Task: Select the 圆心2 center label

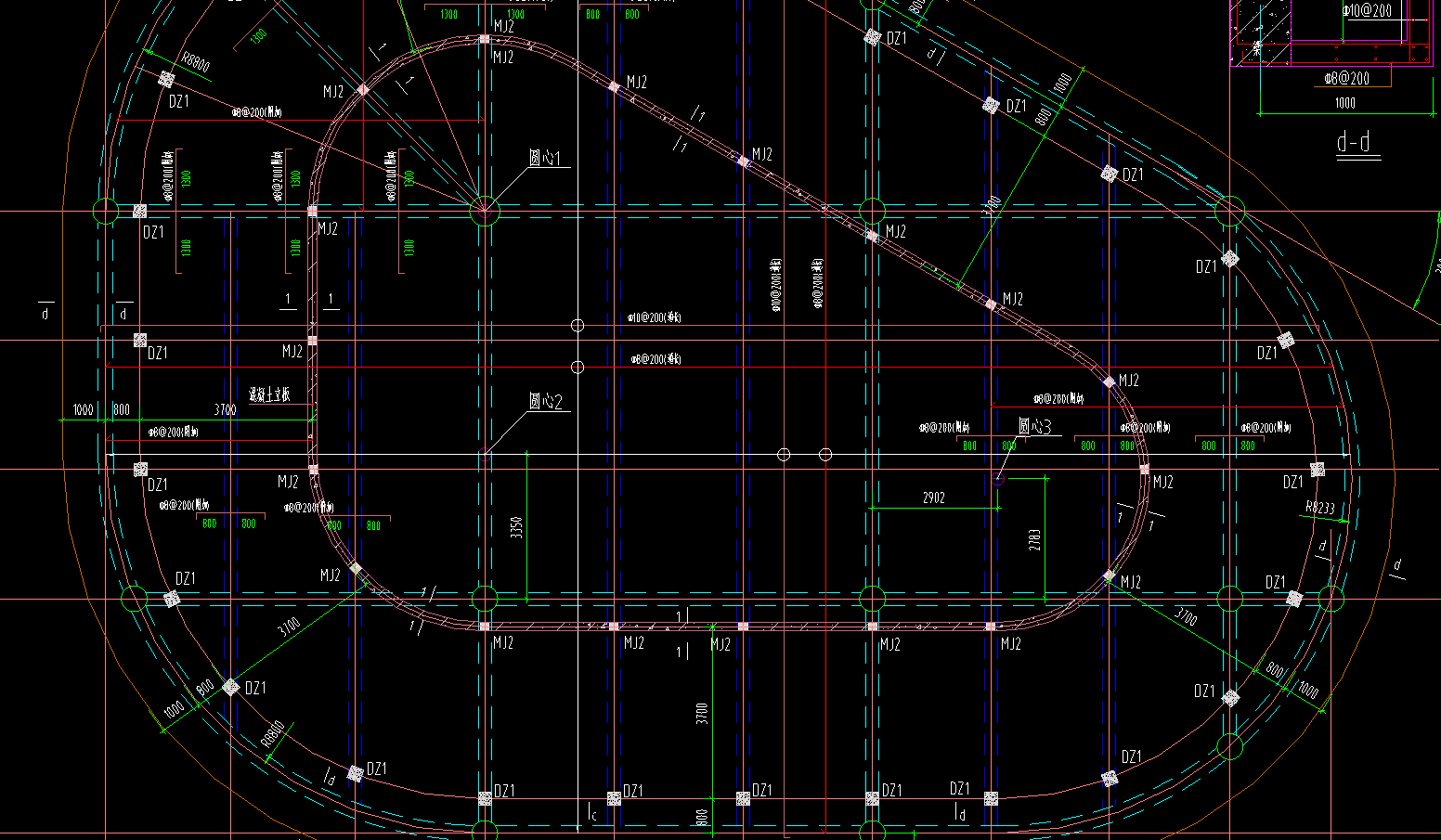Action: pos(545,401)
